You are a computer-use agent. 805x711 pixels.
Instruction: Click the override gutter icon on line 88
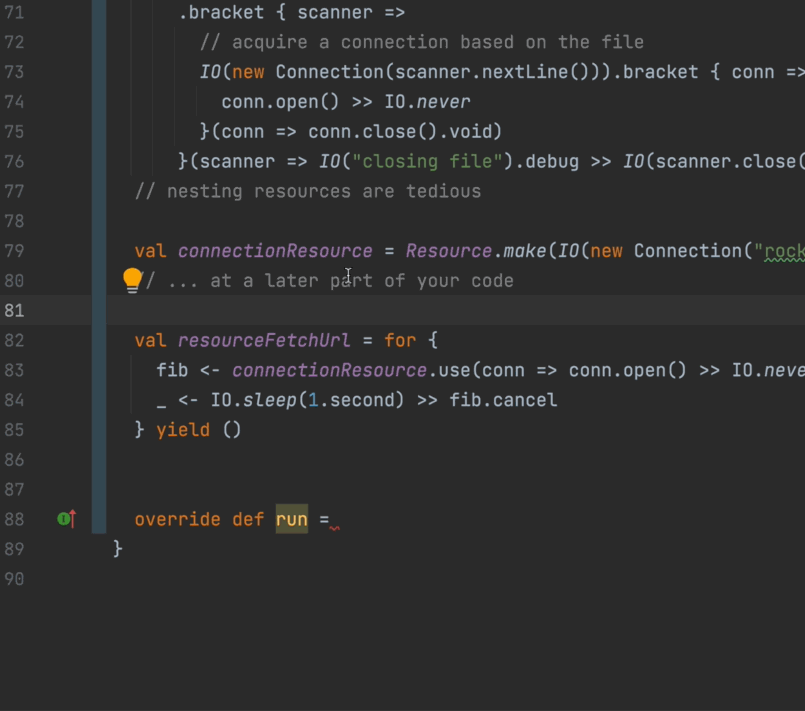(67, 519)
